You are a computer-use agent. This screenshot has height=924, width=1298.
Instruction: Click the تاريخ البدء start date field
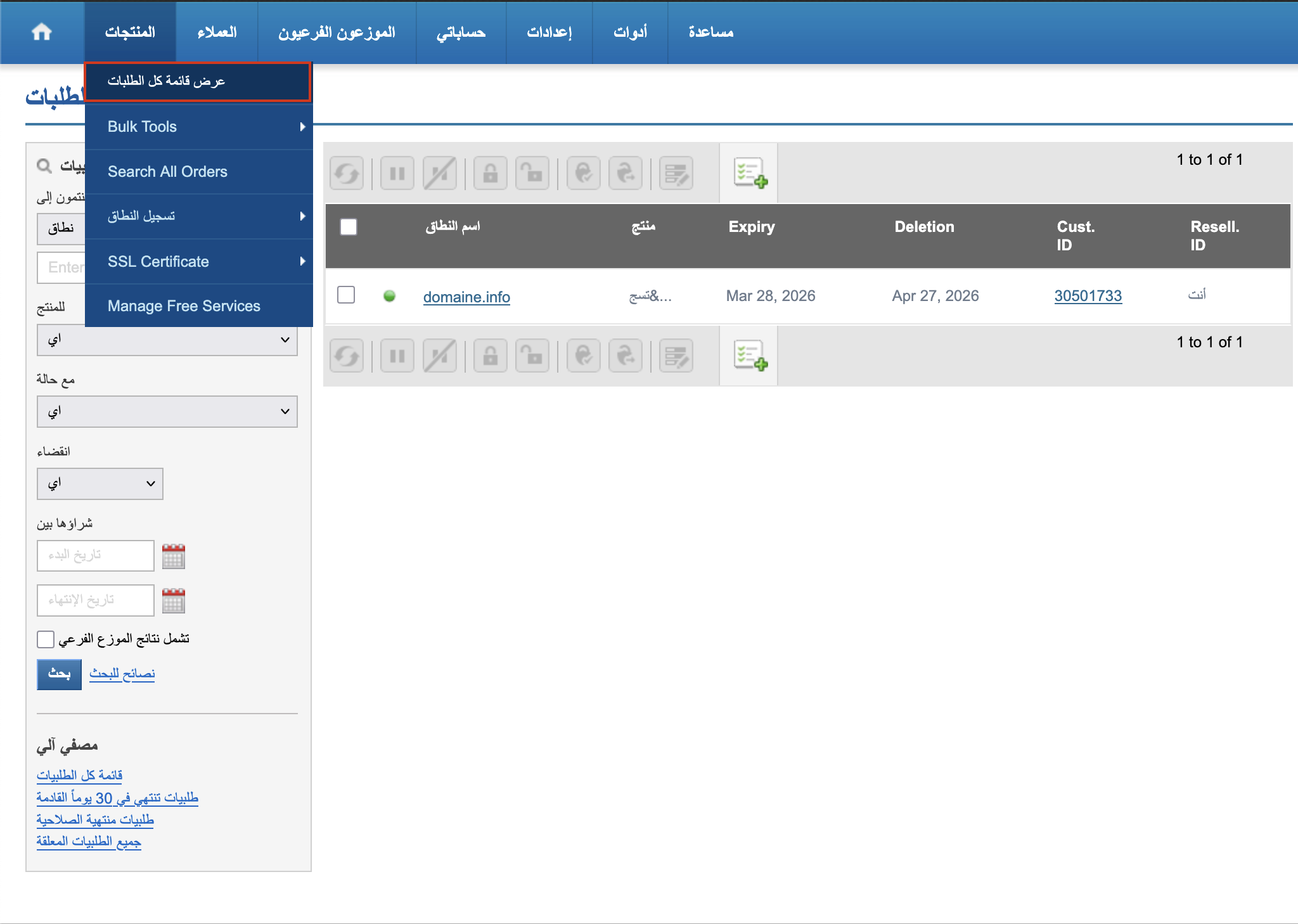pyautogui.click(x=96, y=556)
